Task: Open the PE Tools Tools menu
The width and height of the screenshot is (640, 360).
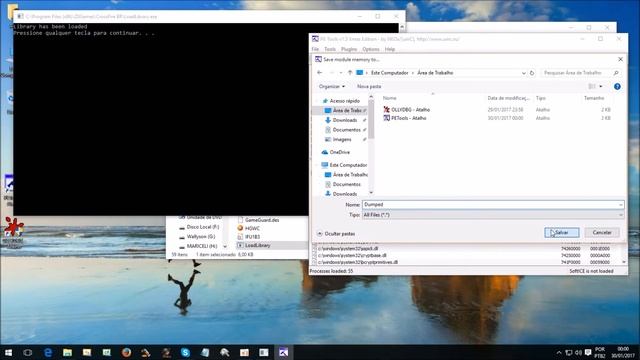Action: pyautogui.click(x=330, y=49)
